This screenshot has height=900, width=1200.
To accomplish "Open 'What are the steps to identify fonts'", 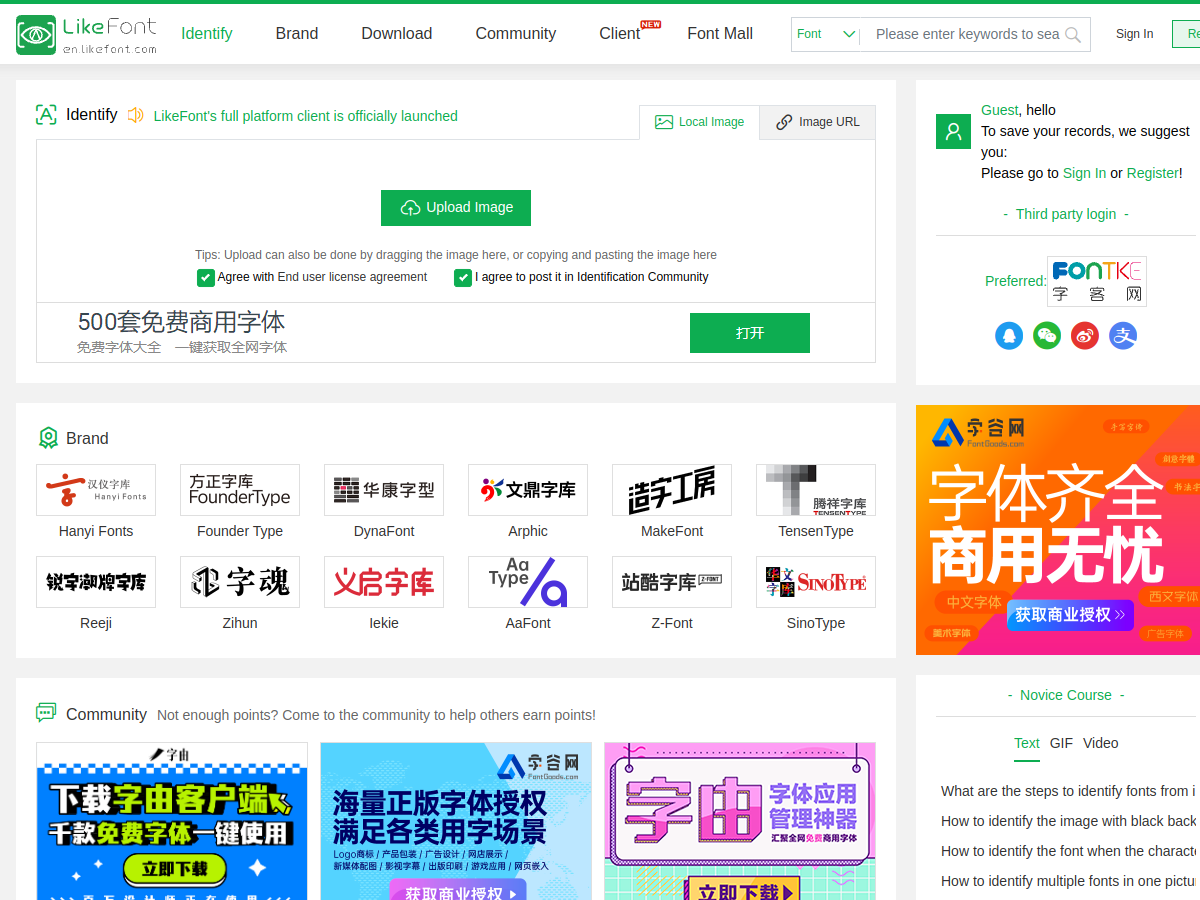I will [x=1070, y=791].
